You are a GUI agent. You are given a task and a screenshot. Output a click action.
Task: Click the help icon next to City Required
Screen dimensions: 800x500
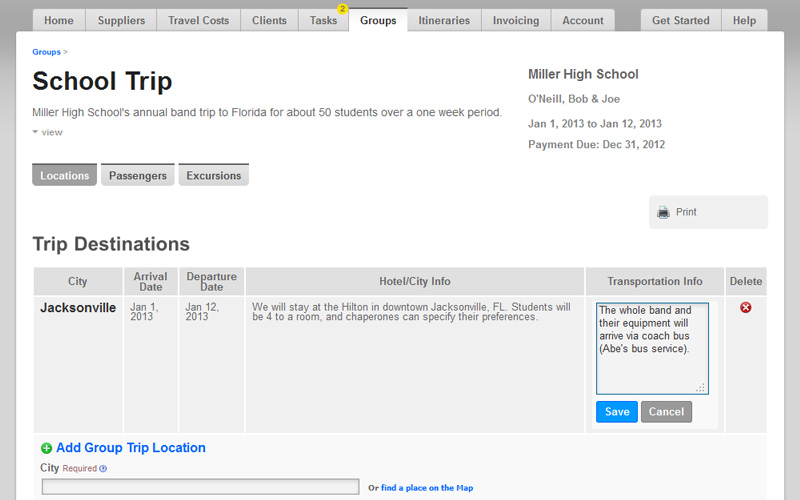(x=103, y=468)
